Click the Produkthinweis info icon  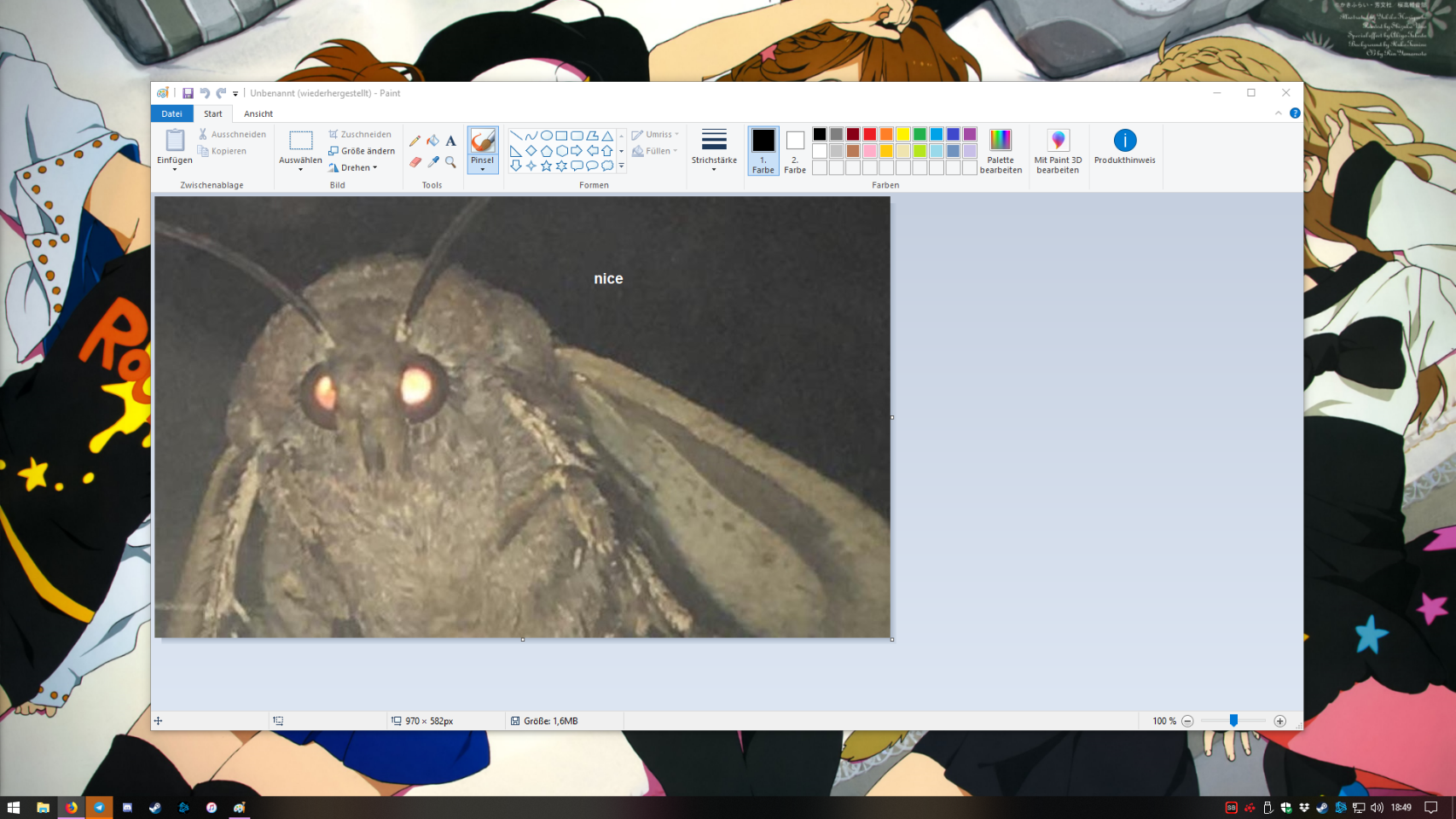tap(1124, 141)
